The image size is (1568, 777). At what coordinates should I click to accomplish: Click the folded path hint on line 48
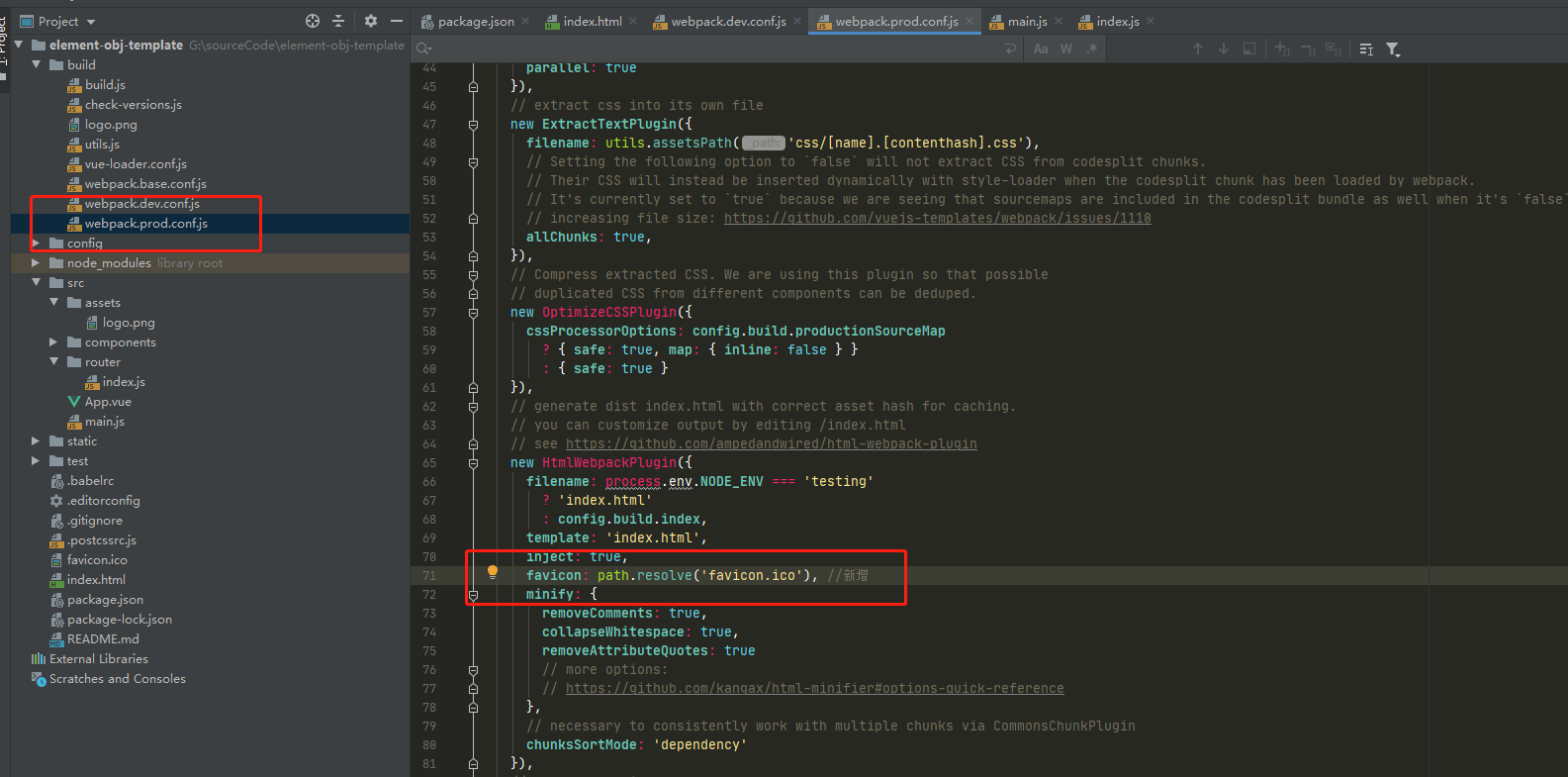pos(763,143)
